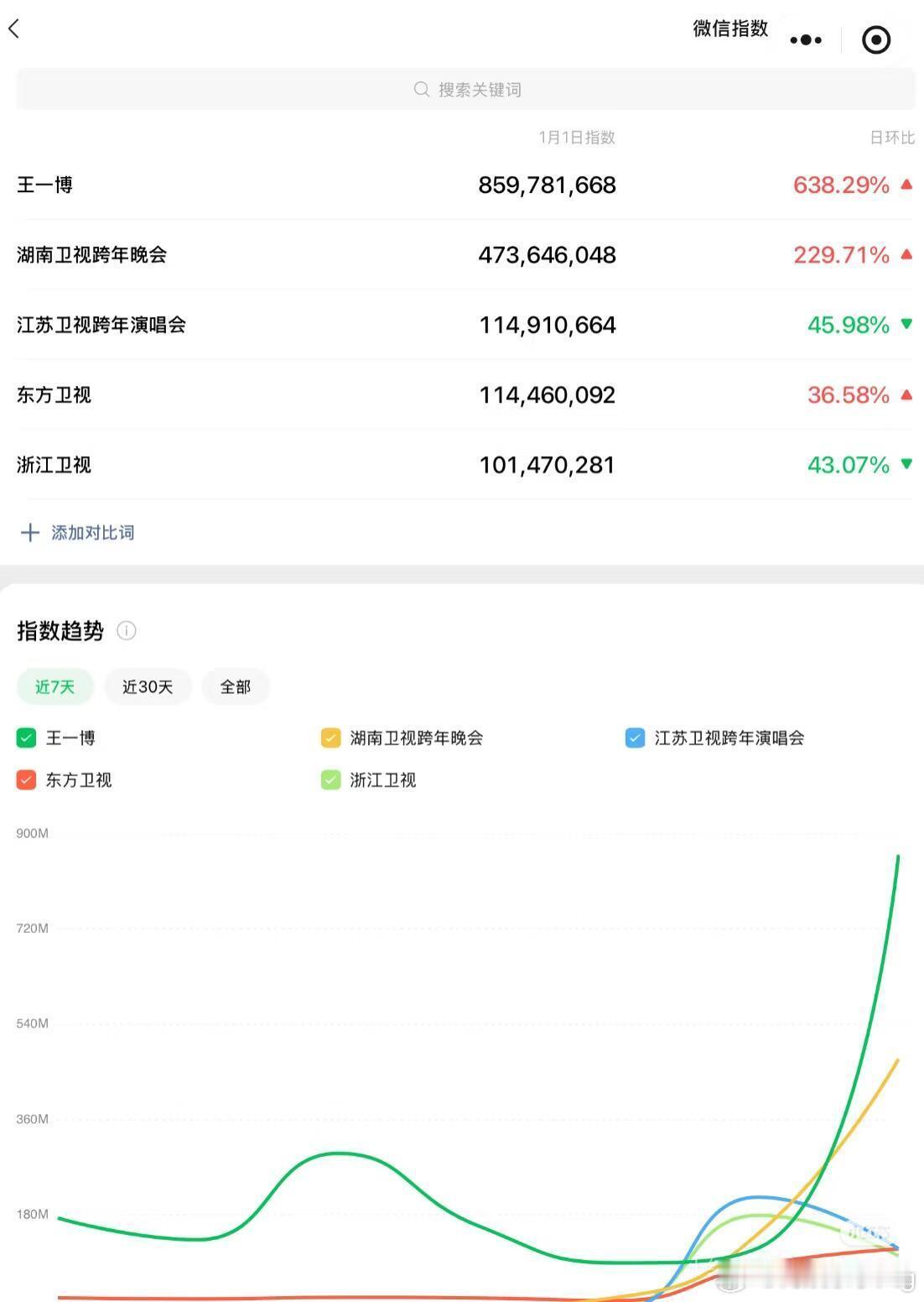Image resolution: width=924 pixels, height=1302 pixels.
Task: Click the red up arrow beside 229.71%
Action: pyautogui.click(x=906, y=254)
